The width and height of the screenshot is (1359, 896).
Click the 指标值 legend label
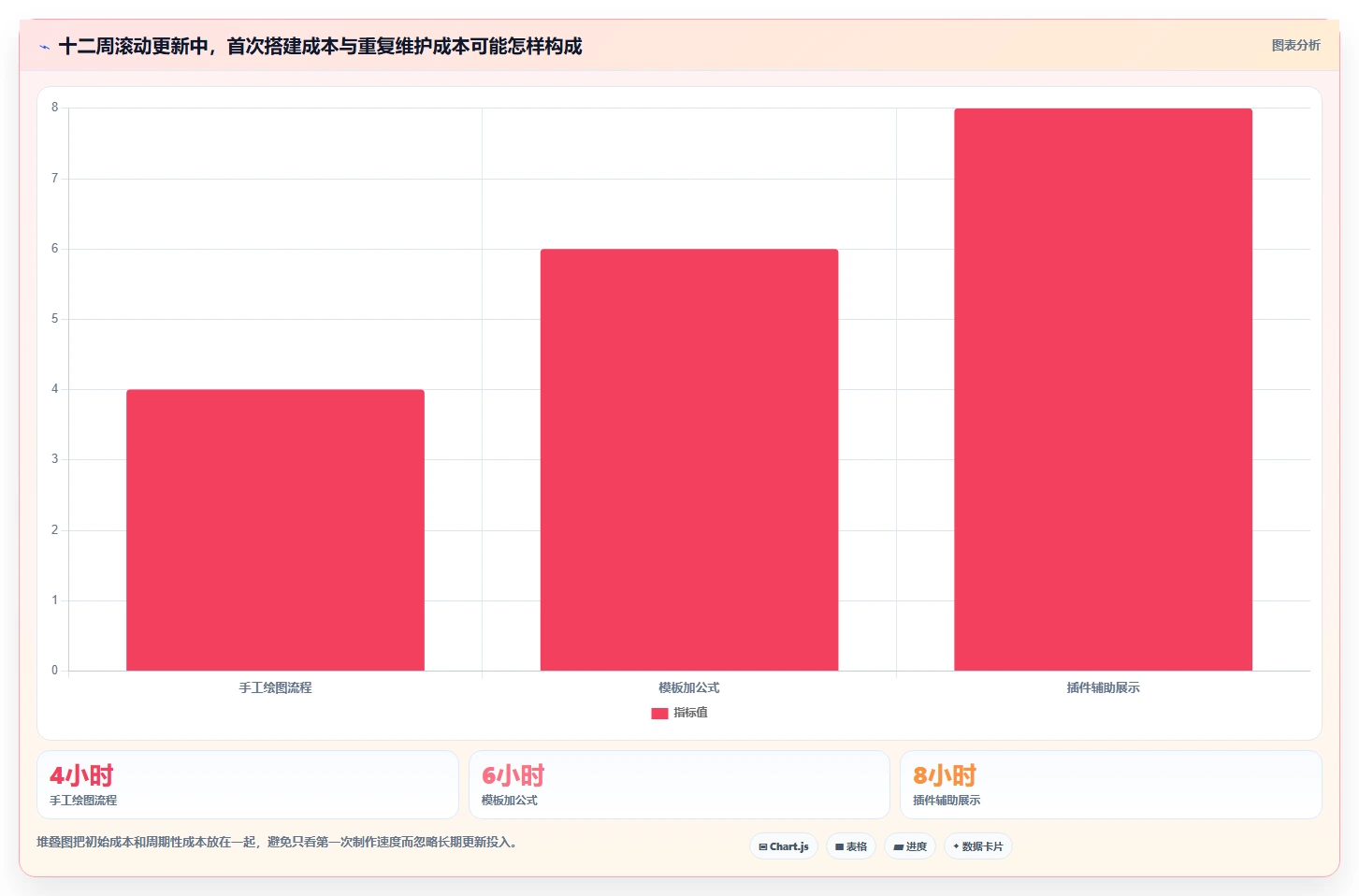(690, 713)
